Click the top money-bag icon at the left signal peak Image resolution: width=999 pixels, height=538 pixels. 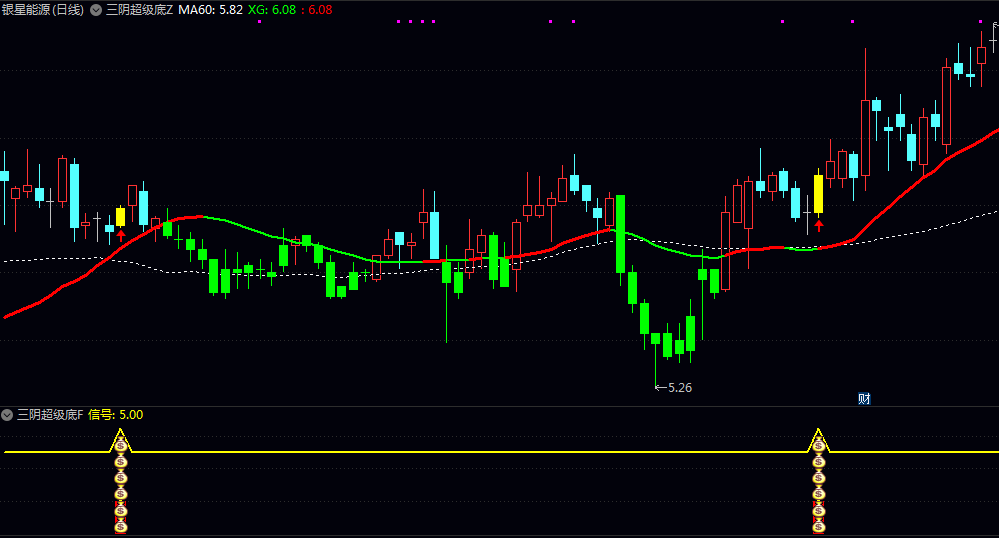[120, 446]
